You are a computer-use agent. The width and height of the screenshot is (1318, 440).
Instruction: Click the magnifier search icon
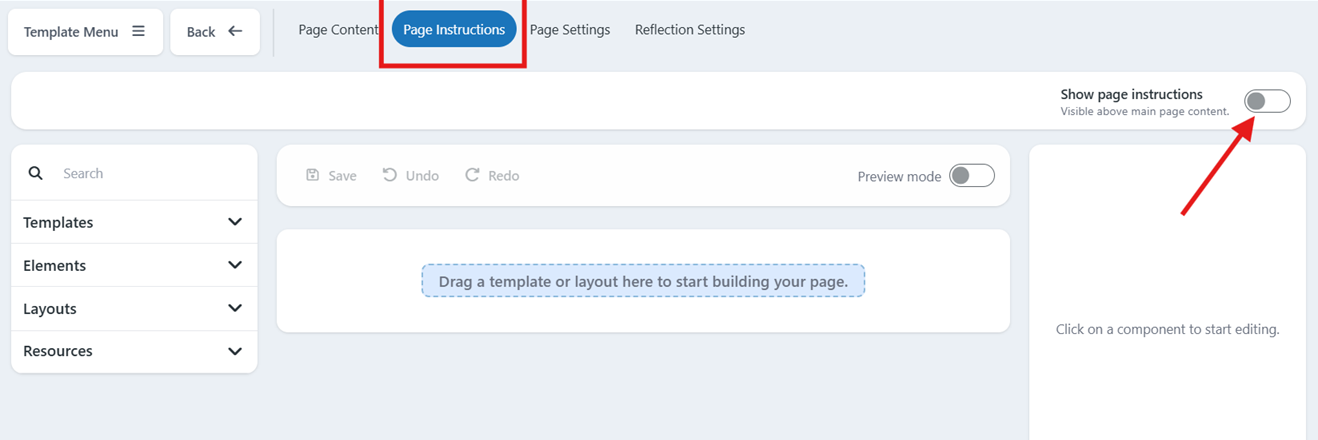pos(35,173)
